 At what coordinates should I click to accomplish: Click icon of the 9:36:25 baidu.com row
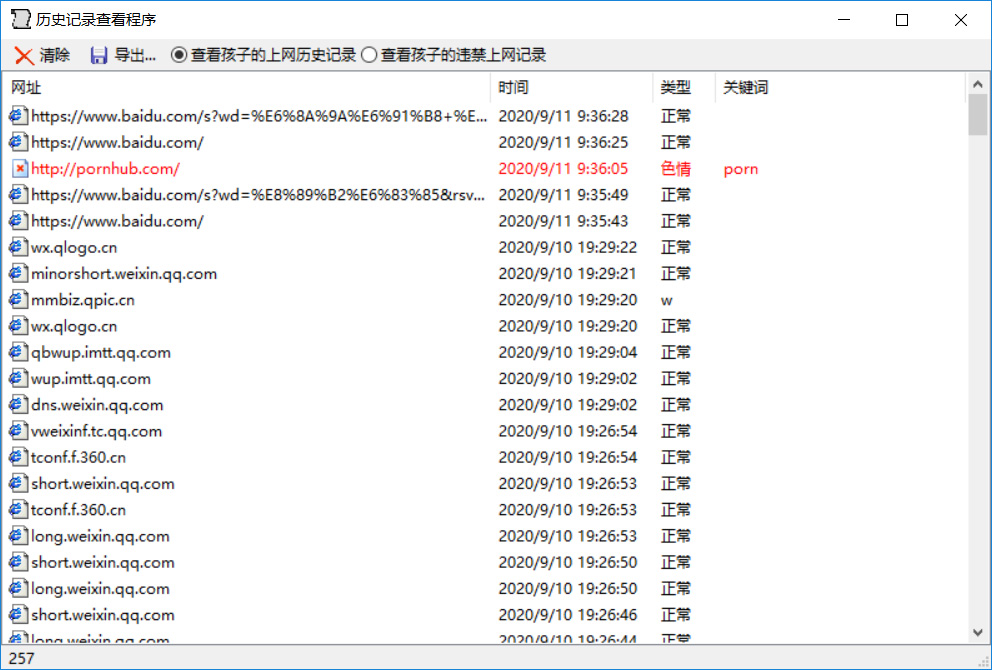pyautogui.click(x=18, y=142)
